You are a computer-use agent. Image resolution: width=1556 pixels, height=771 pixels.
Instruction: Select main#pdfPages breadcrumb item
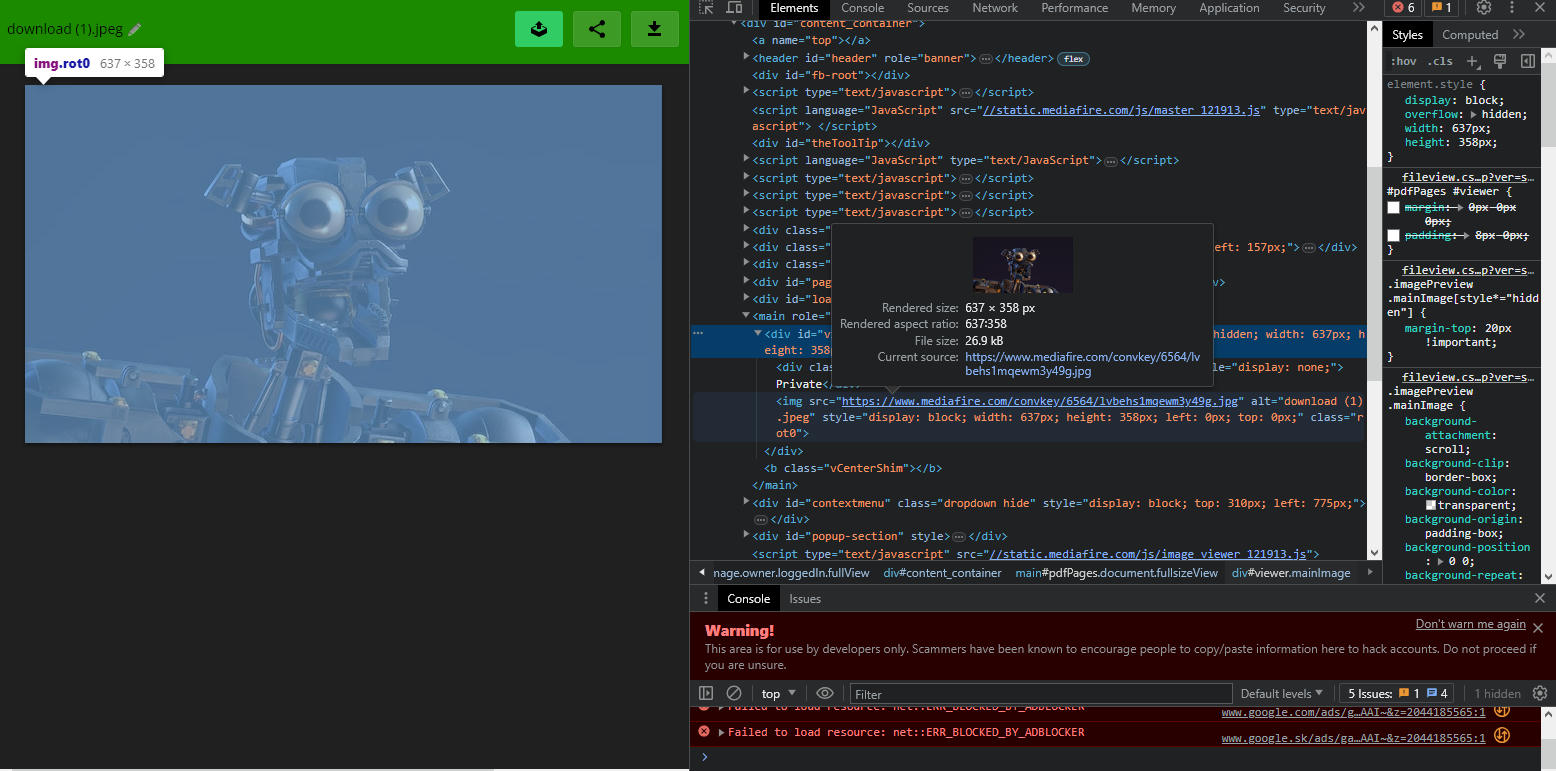coord(1117,573)
